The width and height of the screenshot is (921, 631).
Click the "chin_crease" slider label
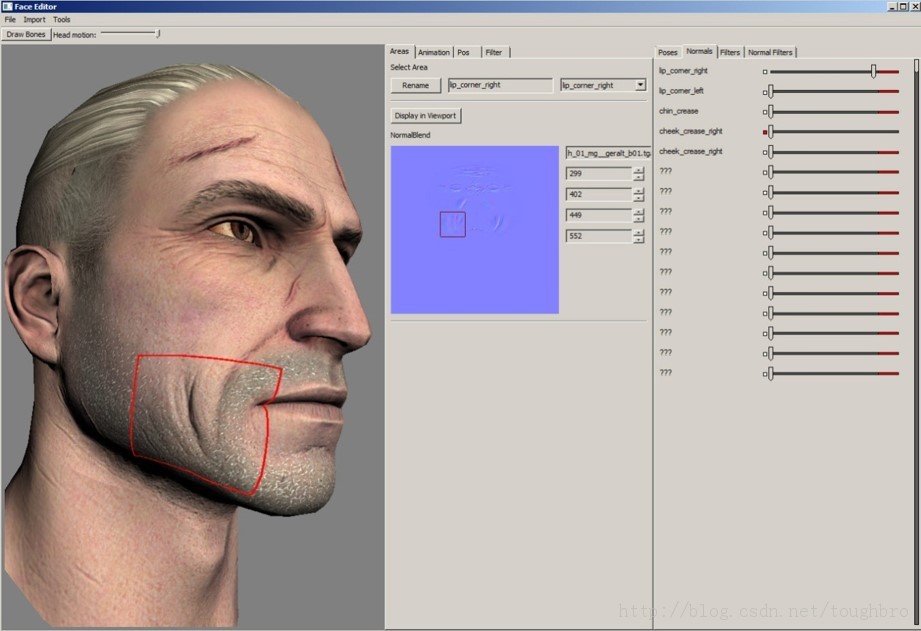tap(678, 111)
